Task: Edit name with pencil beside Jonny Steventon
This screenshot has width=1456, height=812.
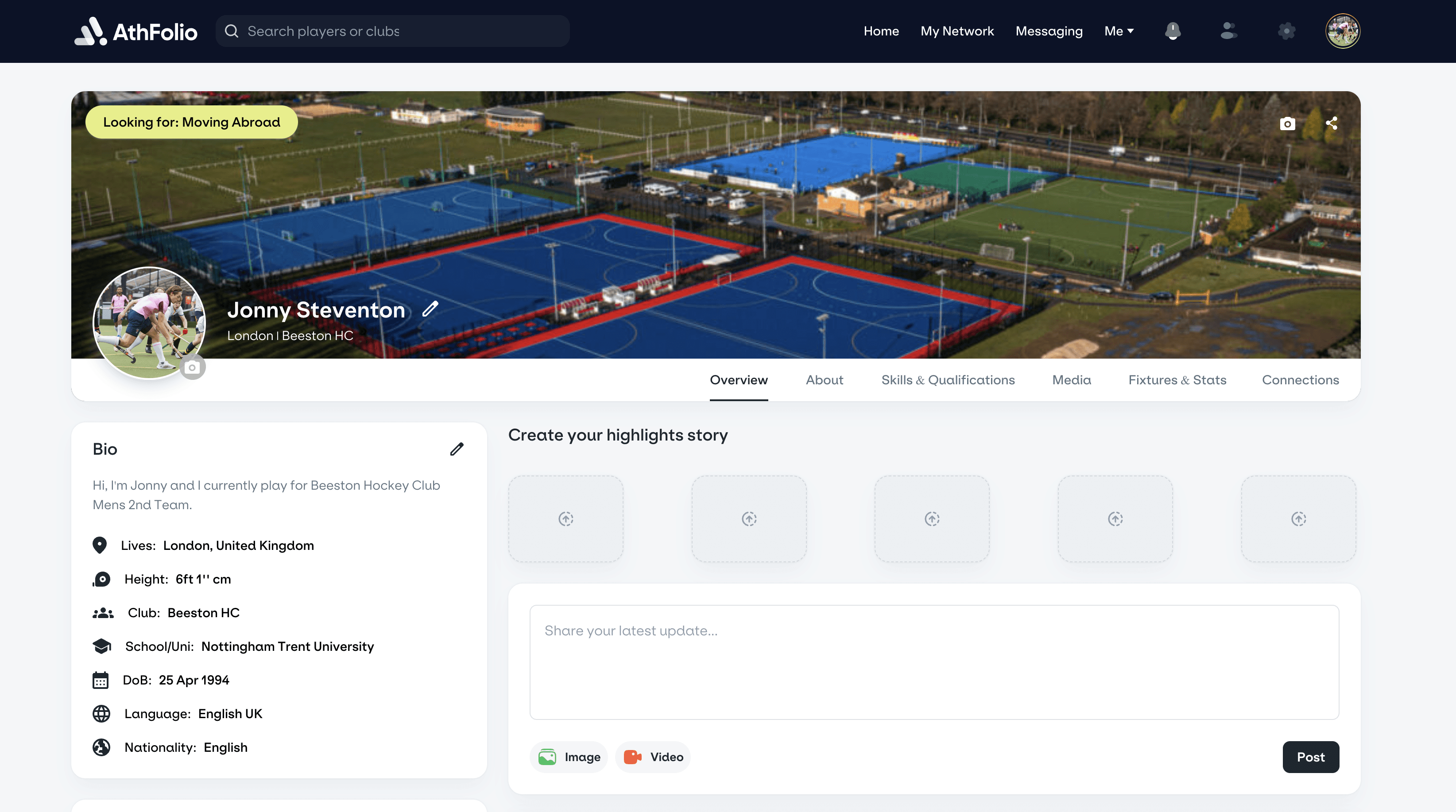Action: pos(430,309)
